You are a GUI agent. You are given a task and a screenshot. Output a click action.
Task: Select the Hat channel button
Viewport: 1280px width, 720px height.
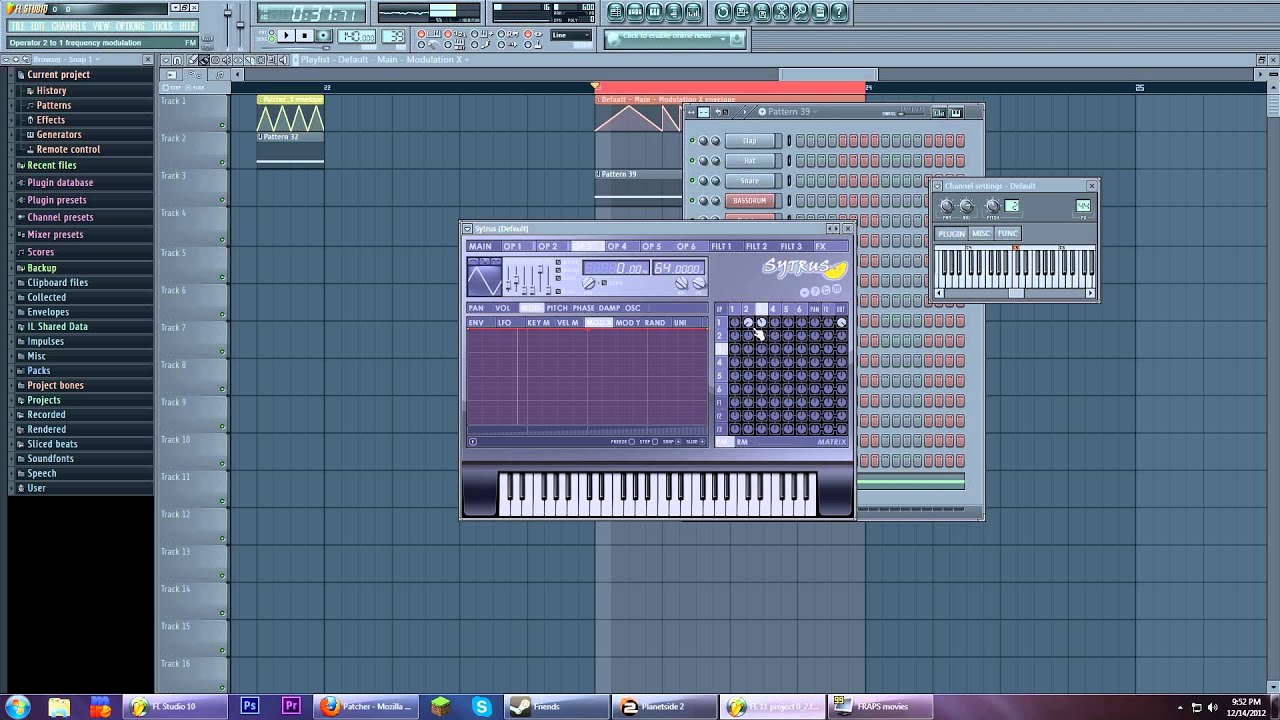click(750, 161)
